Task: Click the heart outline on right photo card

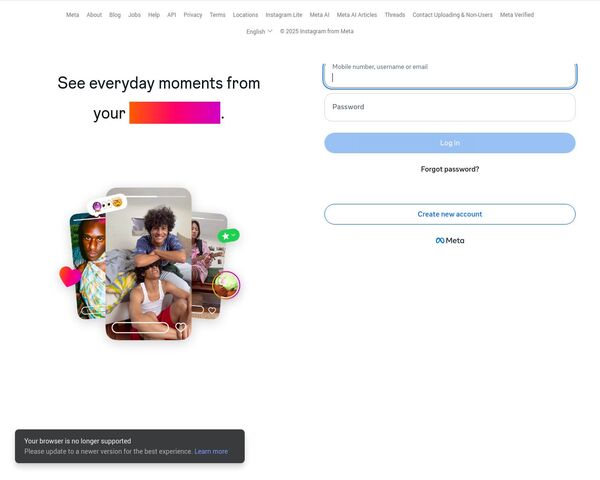Action: point(212,310)
